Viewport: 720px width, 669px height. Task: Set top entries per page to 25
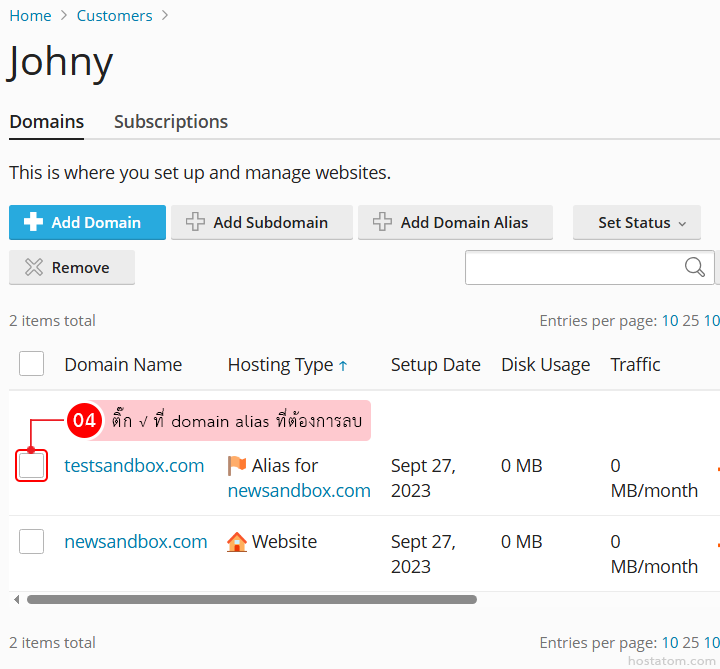pyautogui.click(x=690, y=321)
